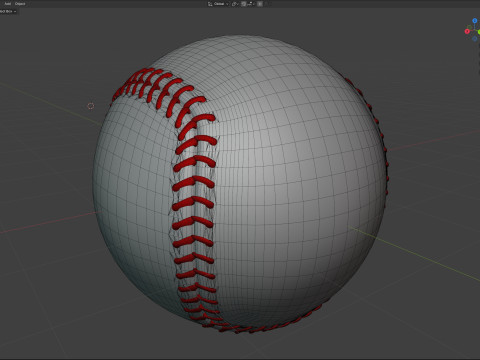Screen dimensions: 480x360
Task: Open the Add menu in viewport header
Action: point(7,4)
